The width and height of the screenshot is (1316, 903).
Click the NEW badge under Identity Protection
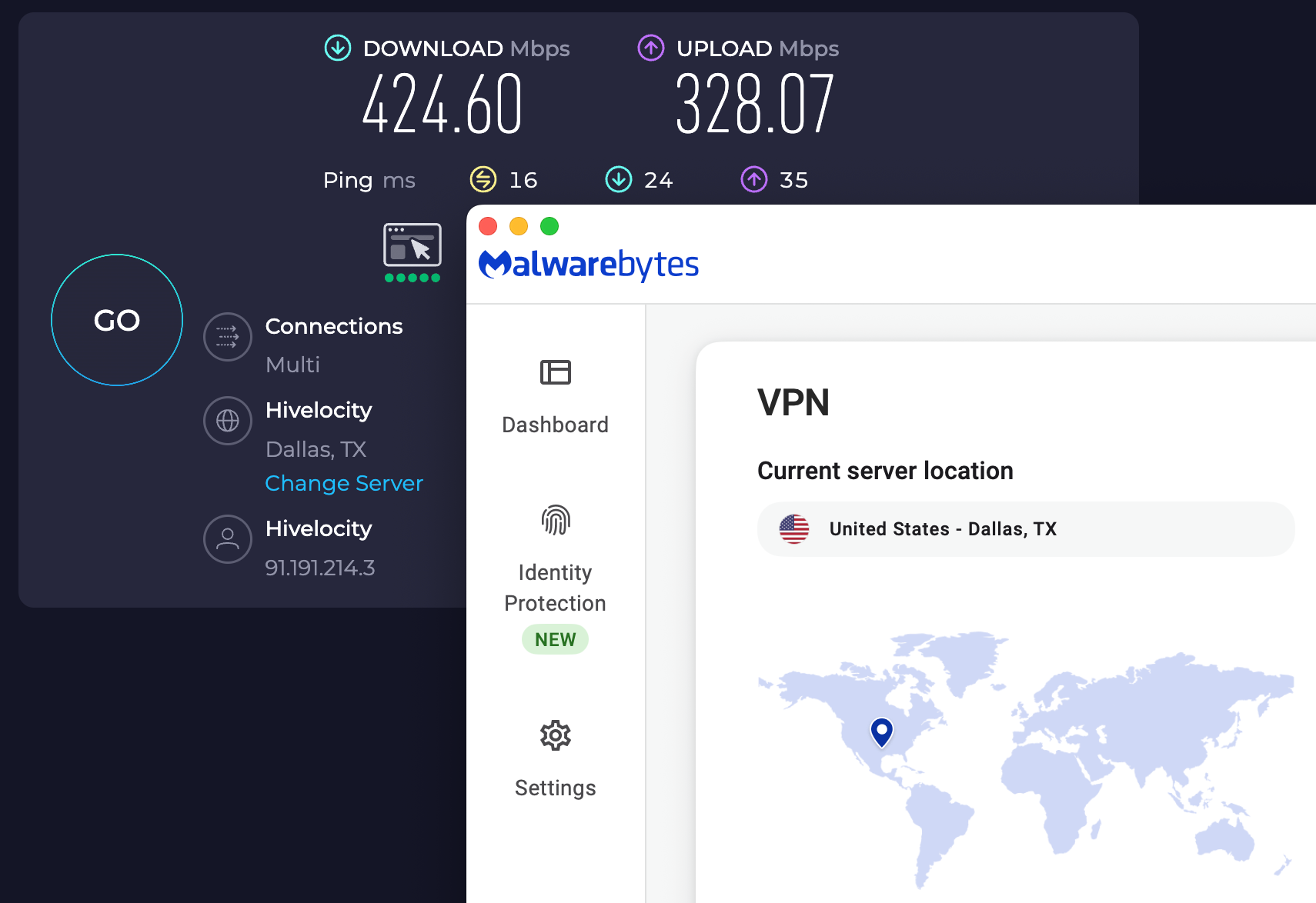(555, 639)
